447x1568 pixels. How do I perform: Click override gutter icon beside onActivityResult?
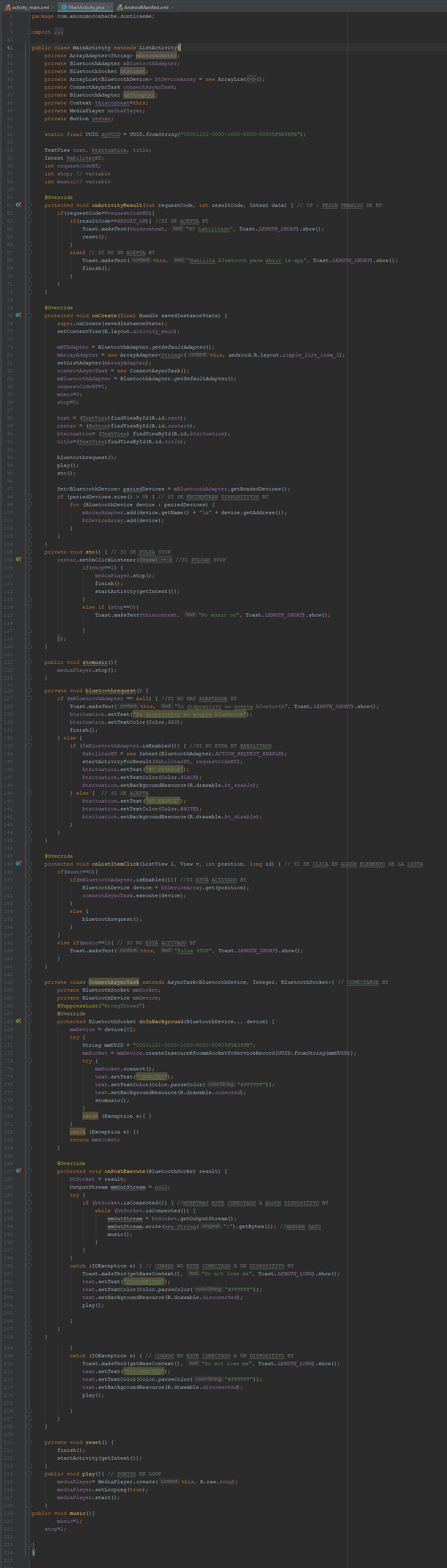point(18,205)
